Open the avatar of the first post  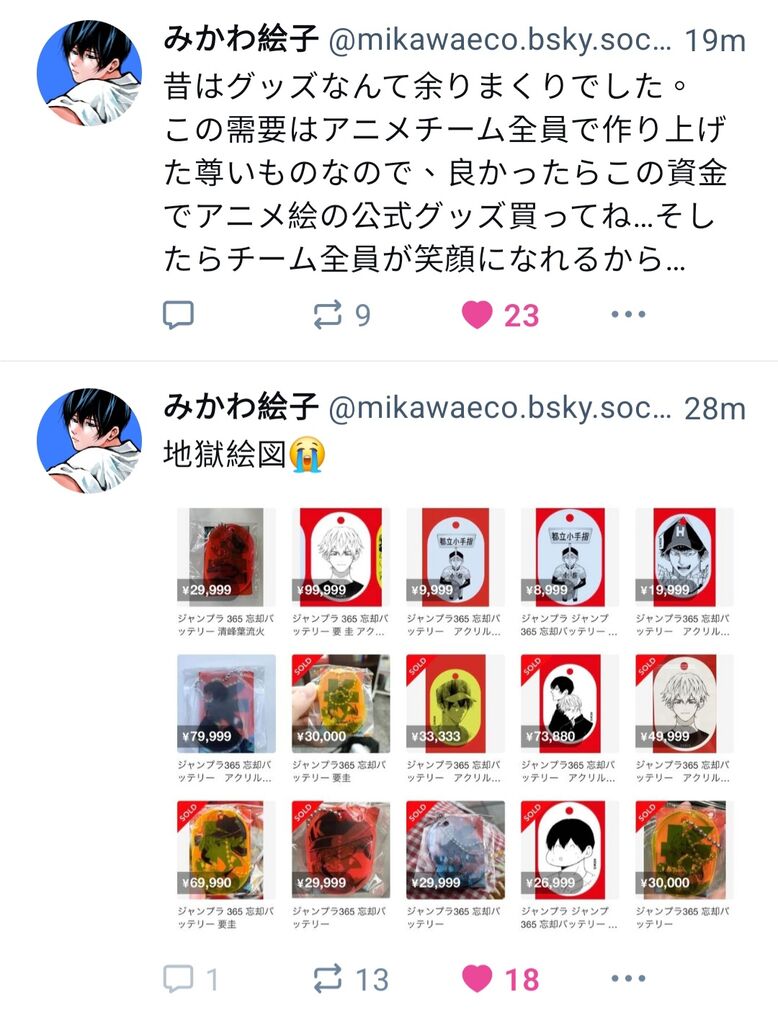pos(89,72)
